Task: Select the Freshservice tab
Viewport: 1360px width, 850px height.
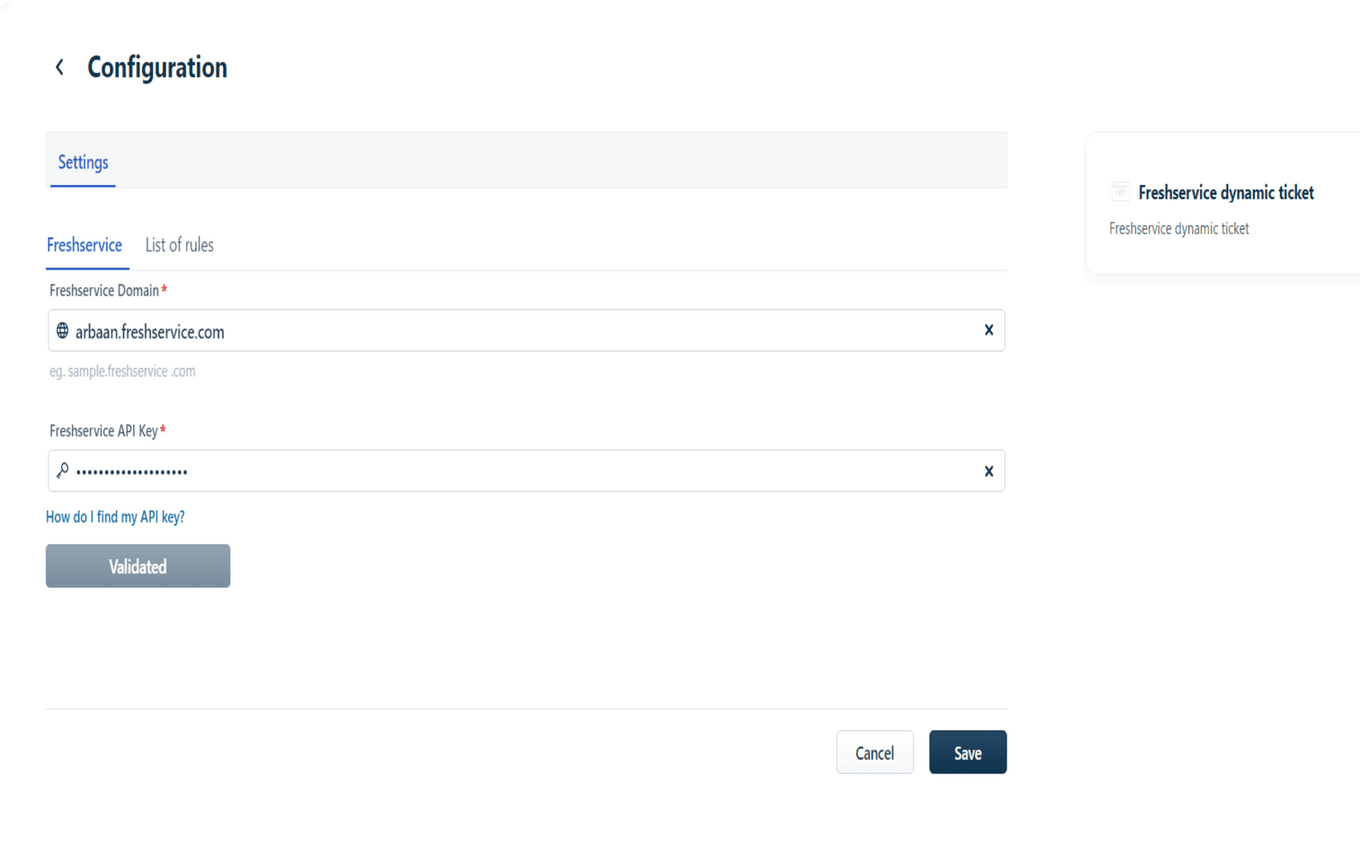Action: pyautogui.click(x=86, y=245)
